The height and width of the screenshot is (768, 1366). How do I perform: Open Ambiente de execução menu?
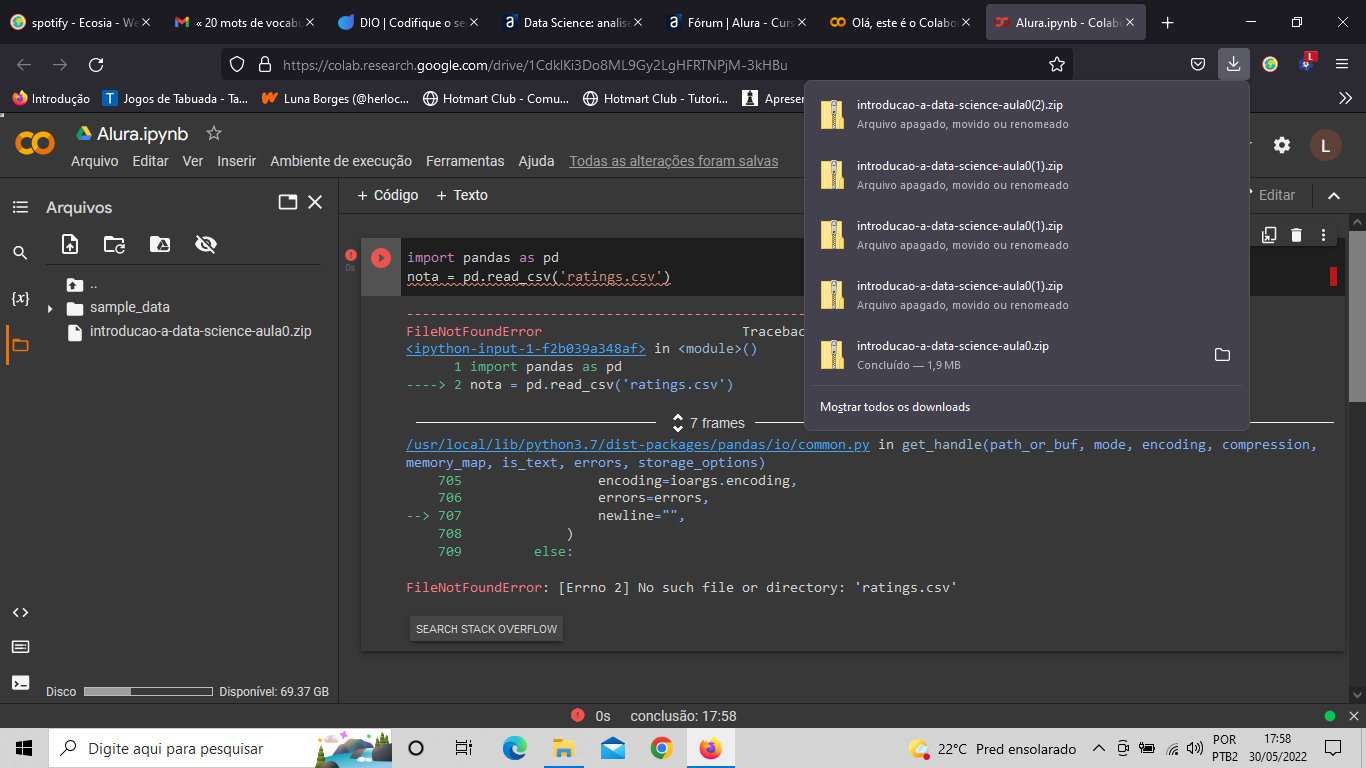click(341, 161)
